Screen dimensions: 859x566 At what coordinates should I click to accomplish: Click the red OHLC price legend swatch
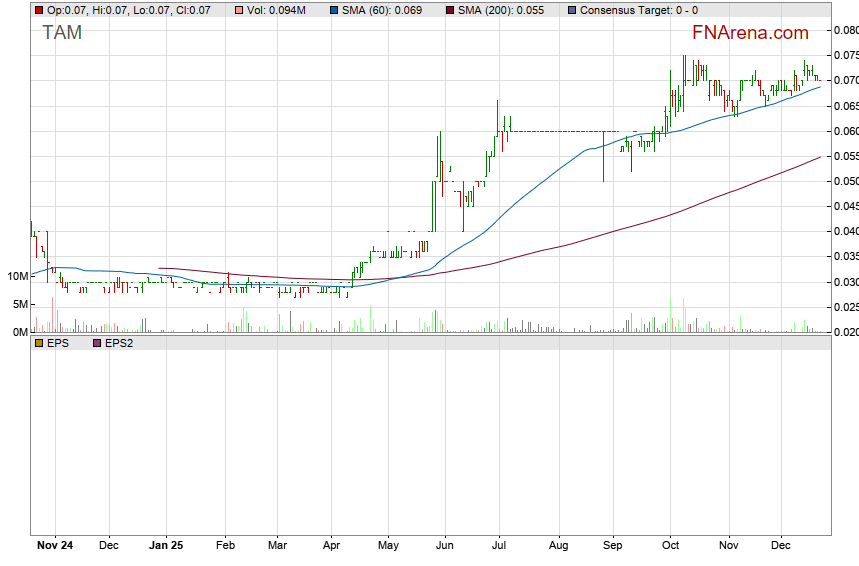tap(39, 10)
